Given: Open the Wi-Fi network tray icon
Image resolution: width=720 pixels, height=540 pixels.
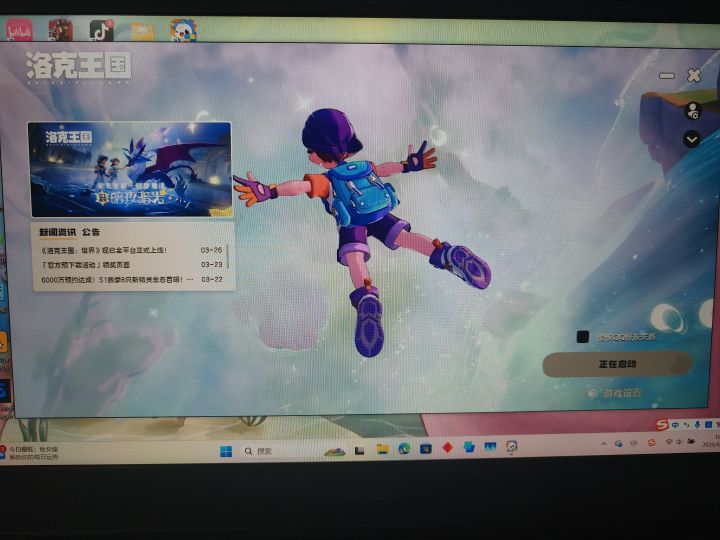Looking at the screenshot, I should pyautogui.click(x=669, y=442).
